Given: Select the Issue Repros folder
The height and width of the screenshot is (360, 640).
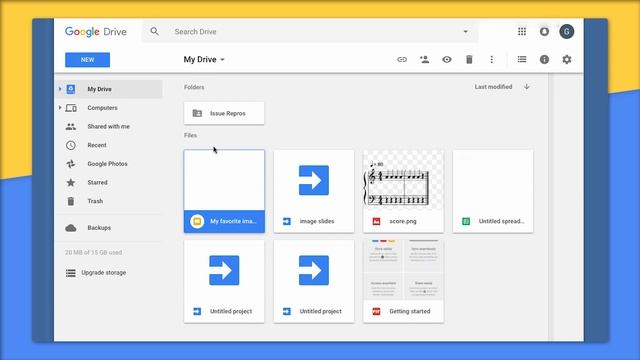Looking at the screenshot, I should [x=224, y=113].
